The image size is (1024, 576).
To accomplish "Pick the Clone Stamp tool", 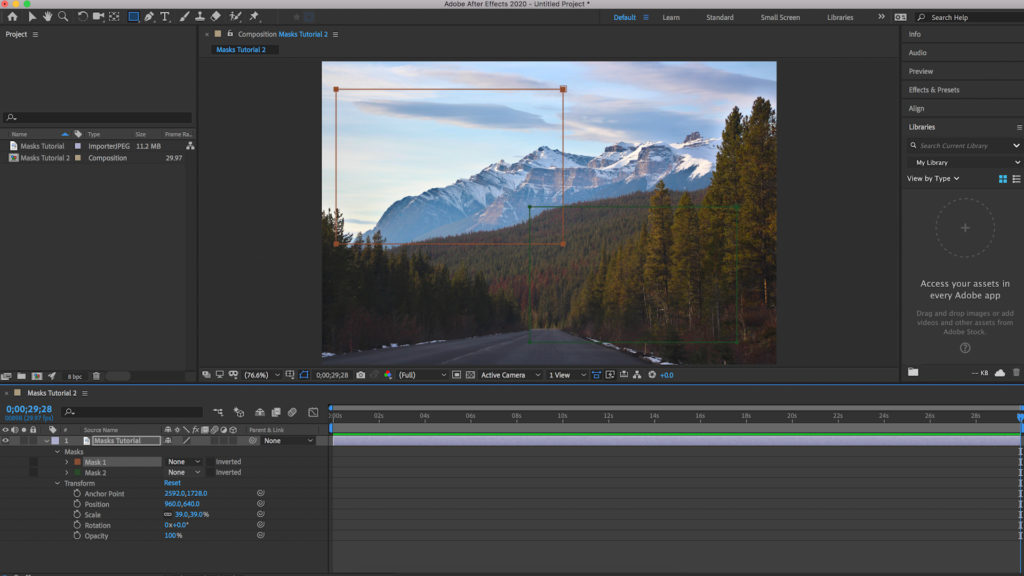I will pos(200,17).
